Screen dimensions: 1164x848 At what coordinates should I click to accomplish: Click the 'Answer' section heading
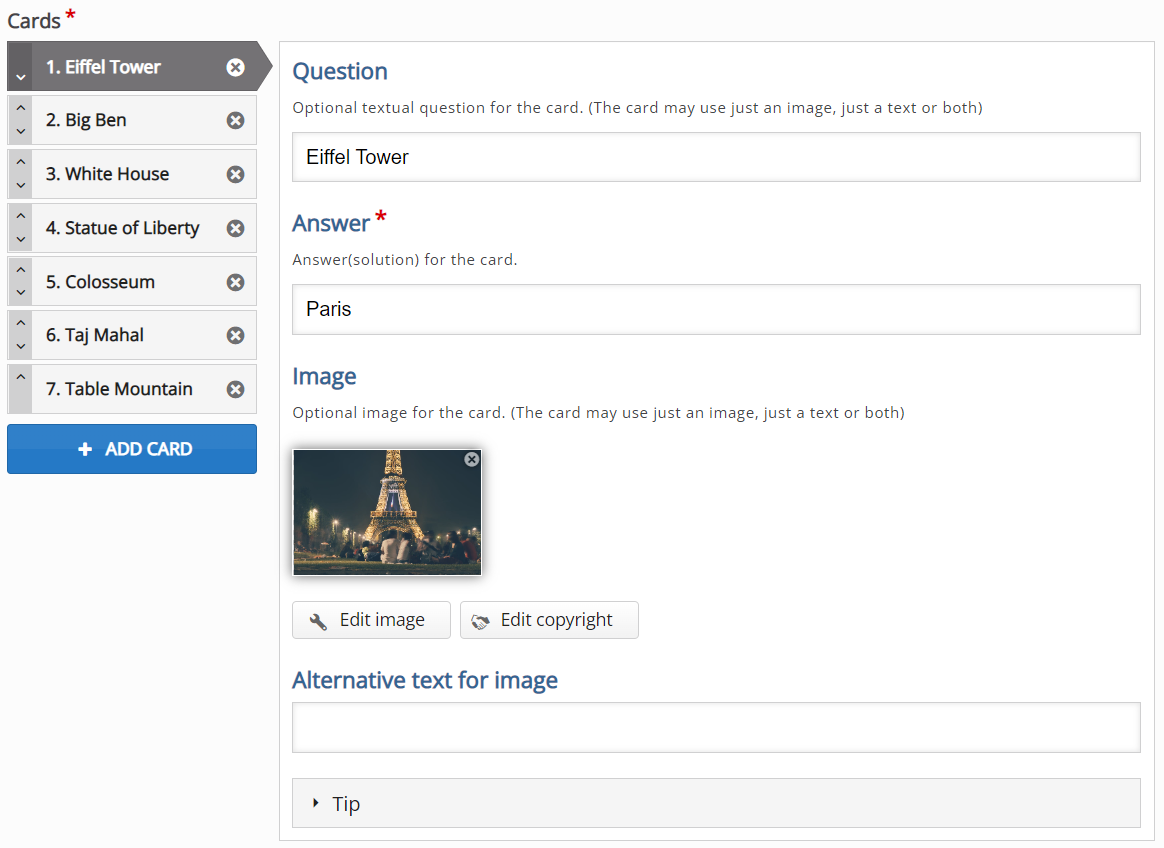point(331,224)
